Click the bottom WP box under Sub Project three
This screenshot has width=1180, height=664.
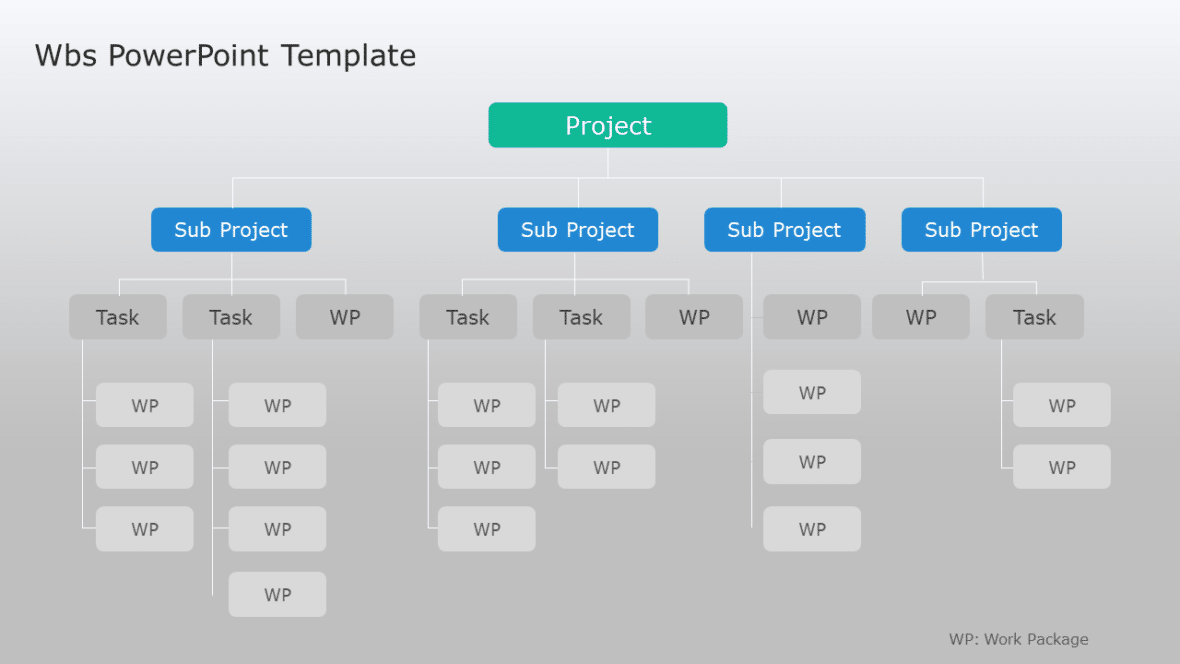point(812,529)
